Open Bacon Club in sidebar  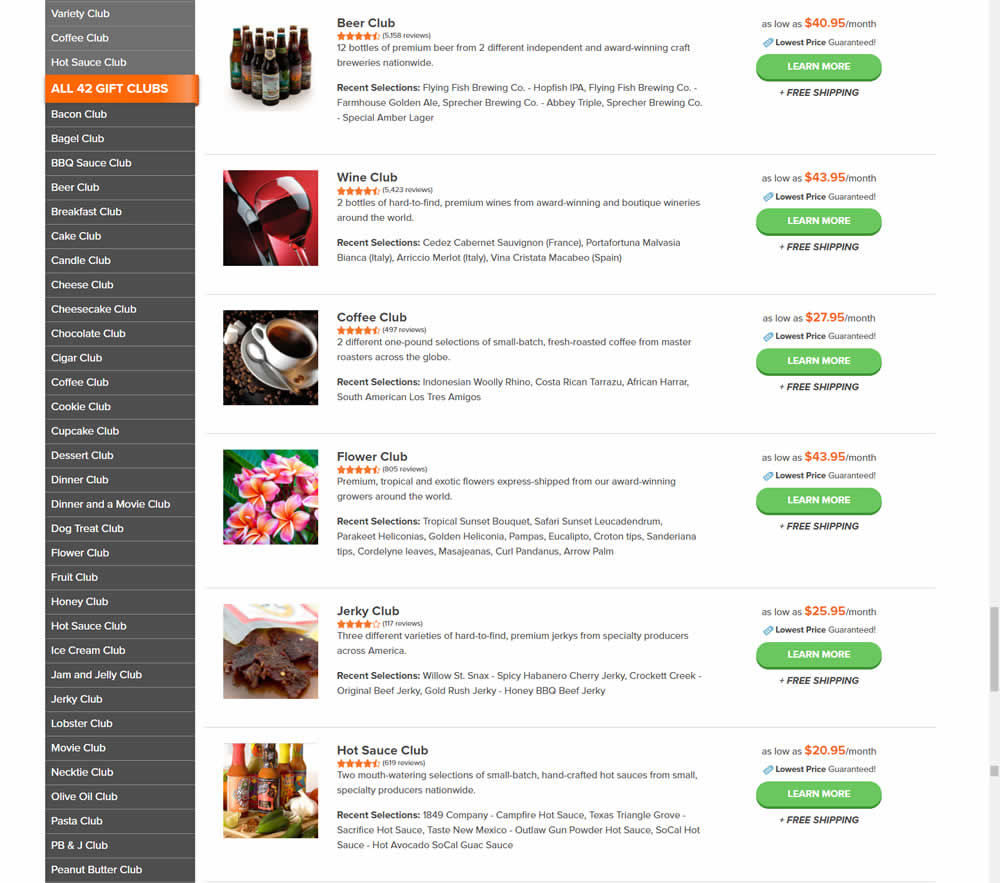[120, 114]
